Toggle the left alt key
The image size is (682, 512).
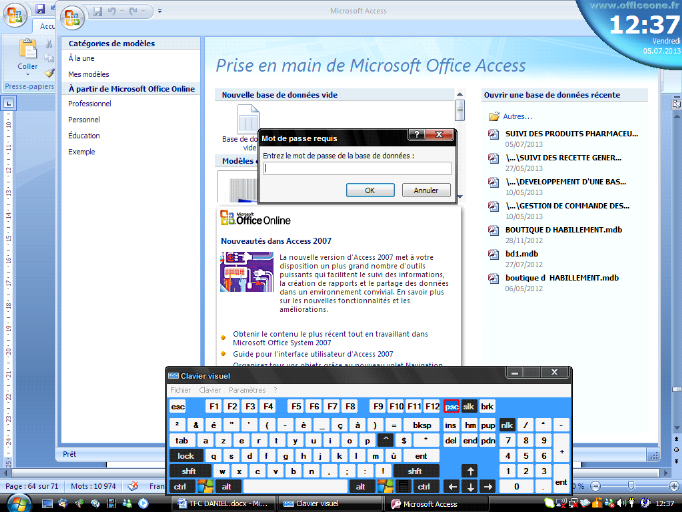click(x=227, y=486)
